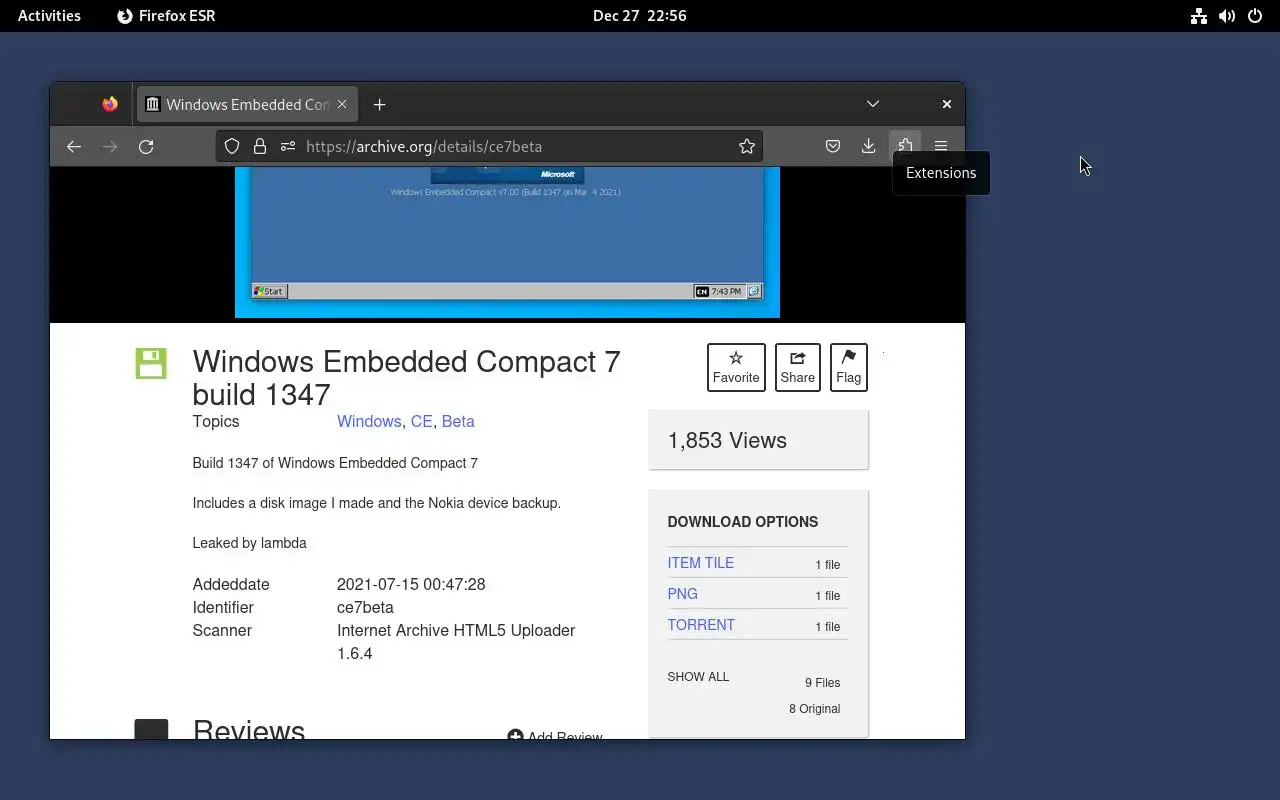Go back to the previous page
The width and height of the screenshot is (1280, 800).
[74, 146]
